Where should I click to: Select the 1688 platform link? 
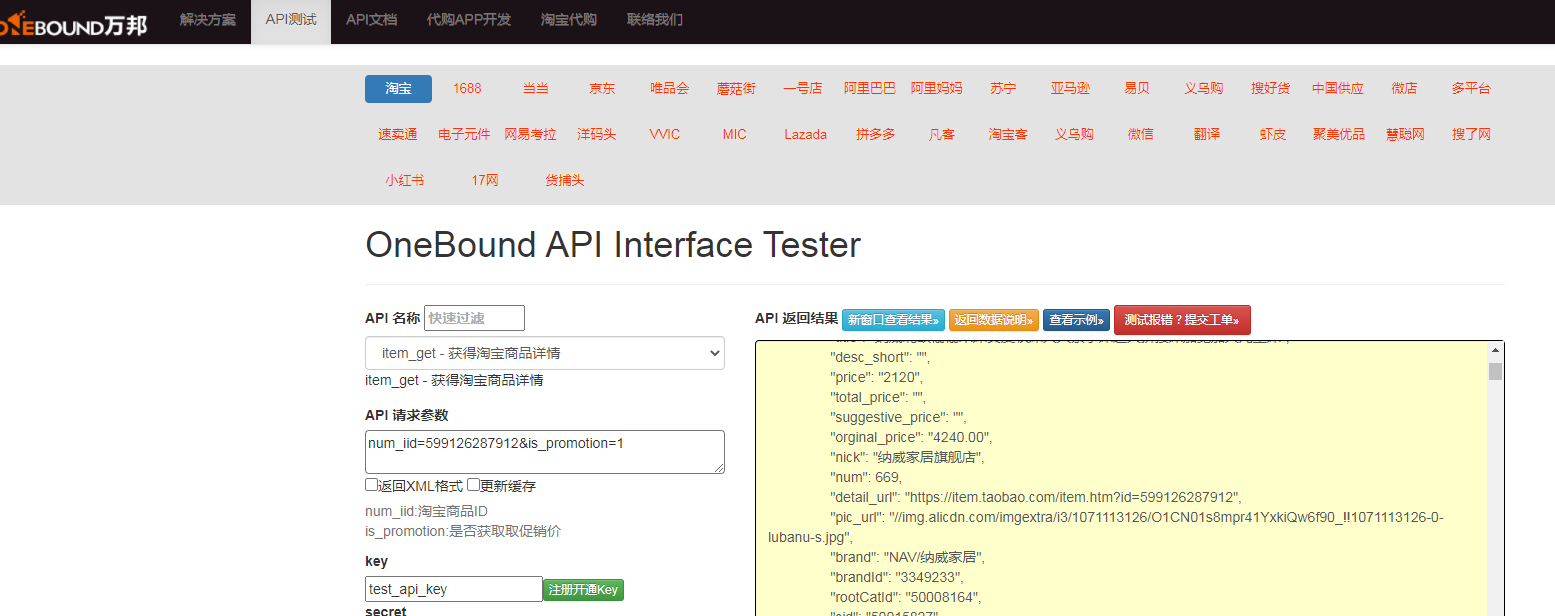(467, 88)
